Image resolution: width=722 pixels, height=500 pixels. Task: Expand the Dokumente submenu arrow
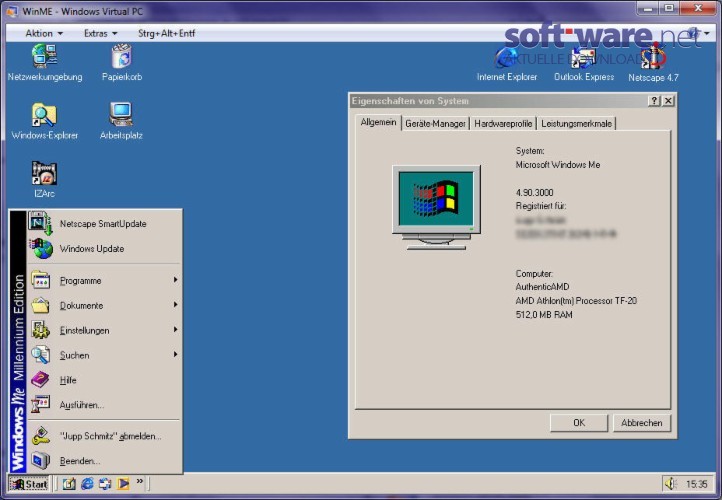tap(175, 305)
